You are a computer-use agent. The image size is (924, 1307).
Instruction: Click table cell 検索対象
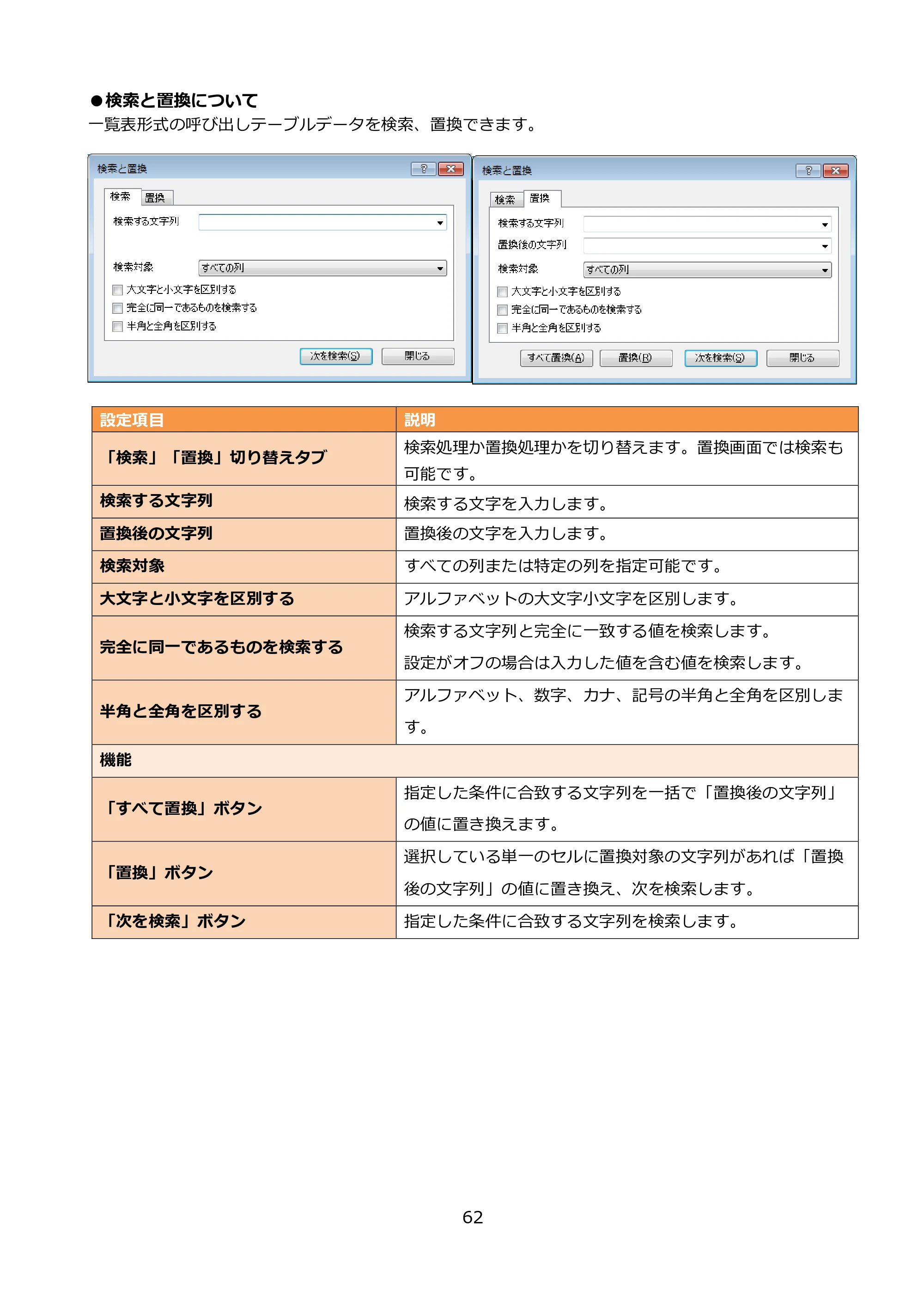pyautogui.click(x=244, y=567)
